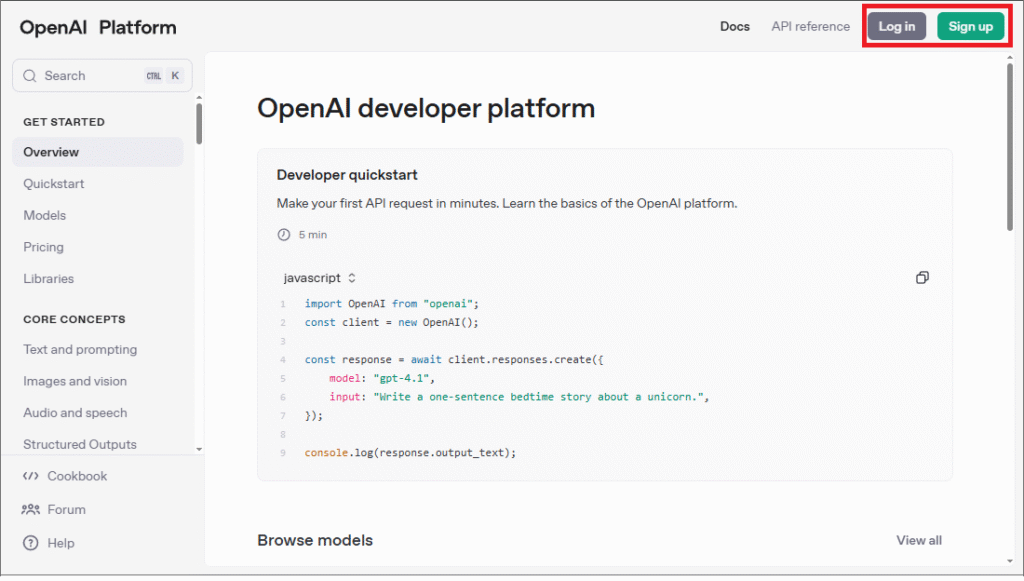This screenshot has height=581, width=1024.
Task: Focus the Search input field
Action: tap(103, 76)
